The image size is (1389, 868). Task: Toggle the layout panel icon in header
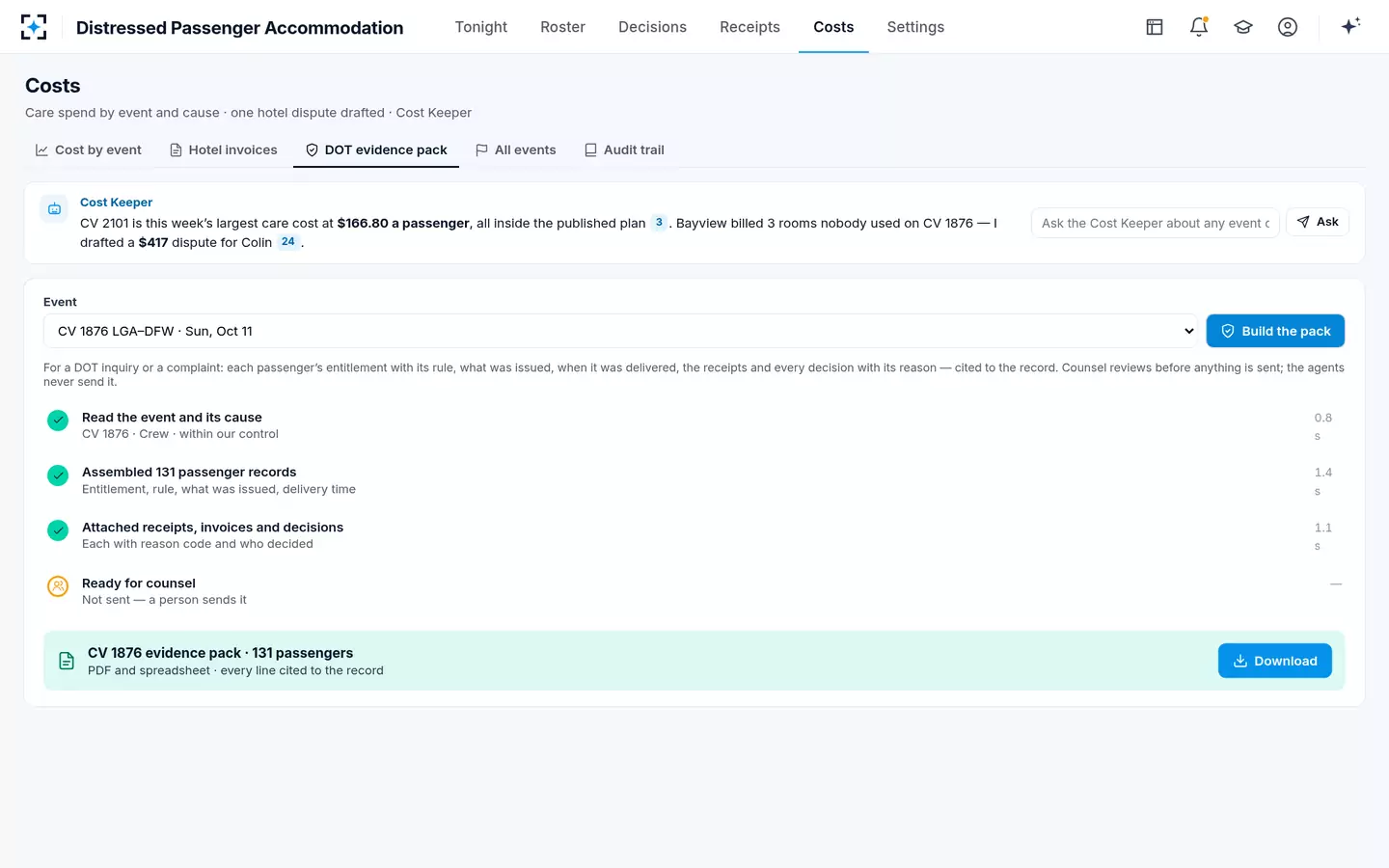(x=1155, y=27)
